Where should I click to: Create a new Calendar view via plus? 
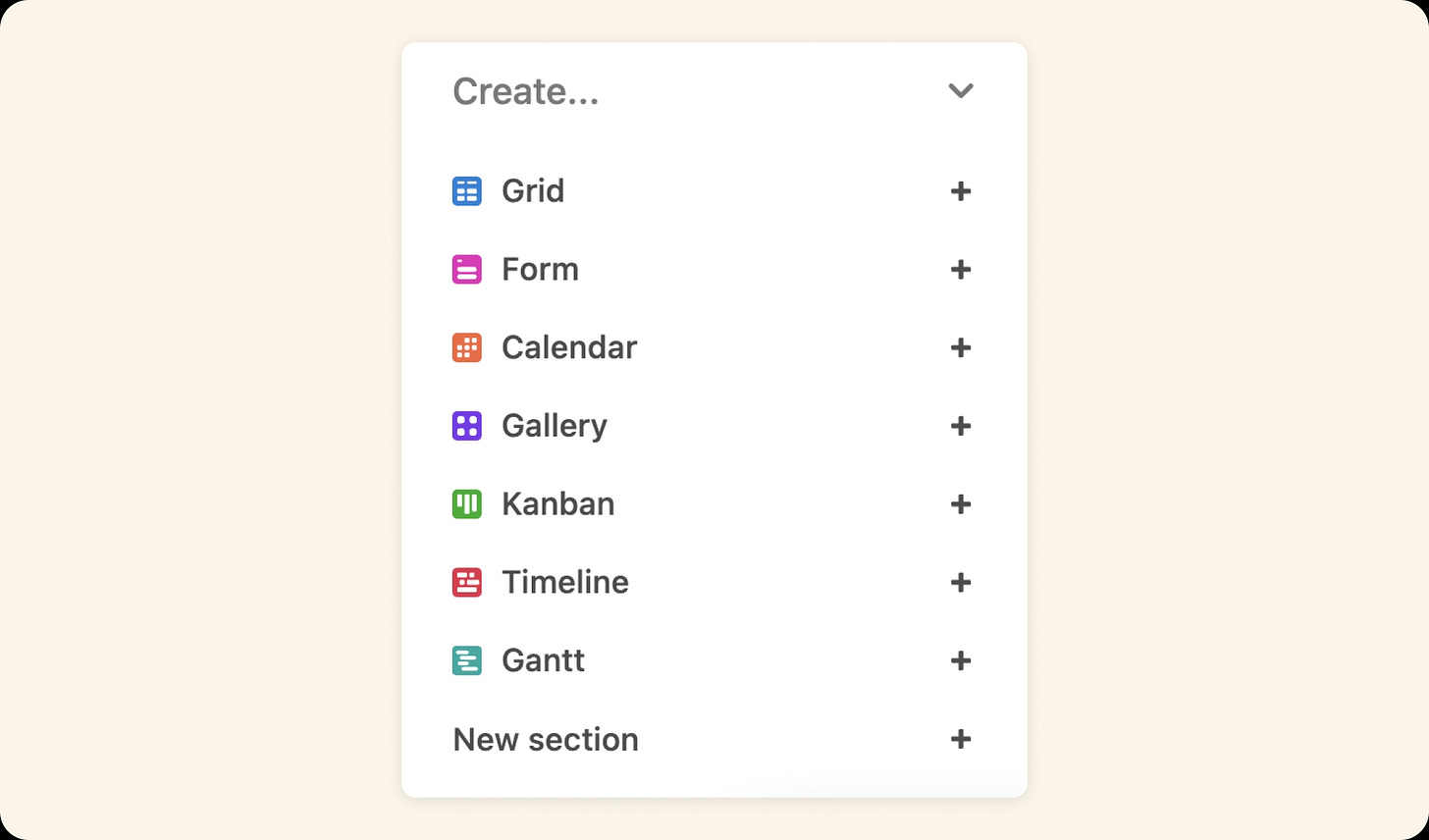point(961,347)
